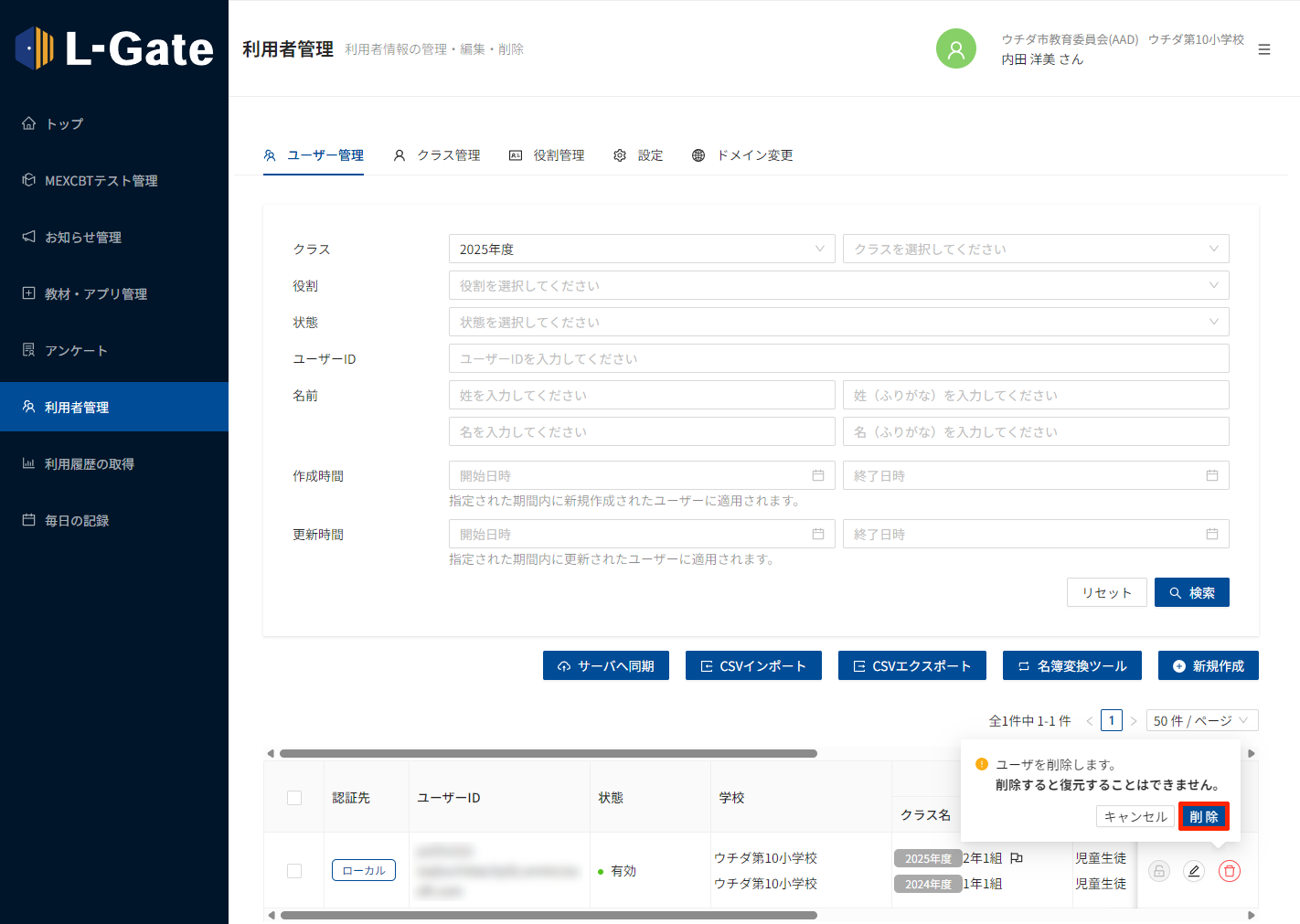Image resolution: width=1300 pixels, height=924 pixels.
Task: Switch to the クラス管理 tab
Action: pos(437,155)
